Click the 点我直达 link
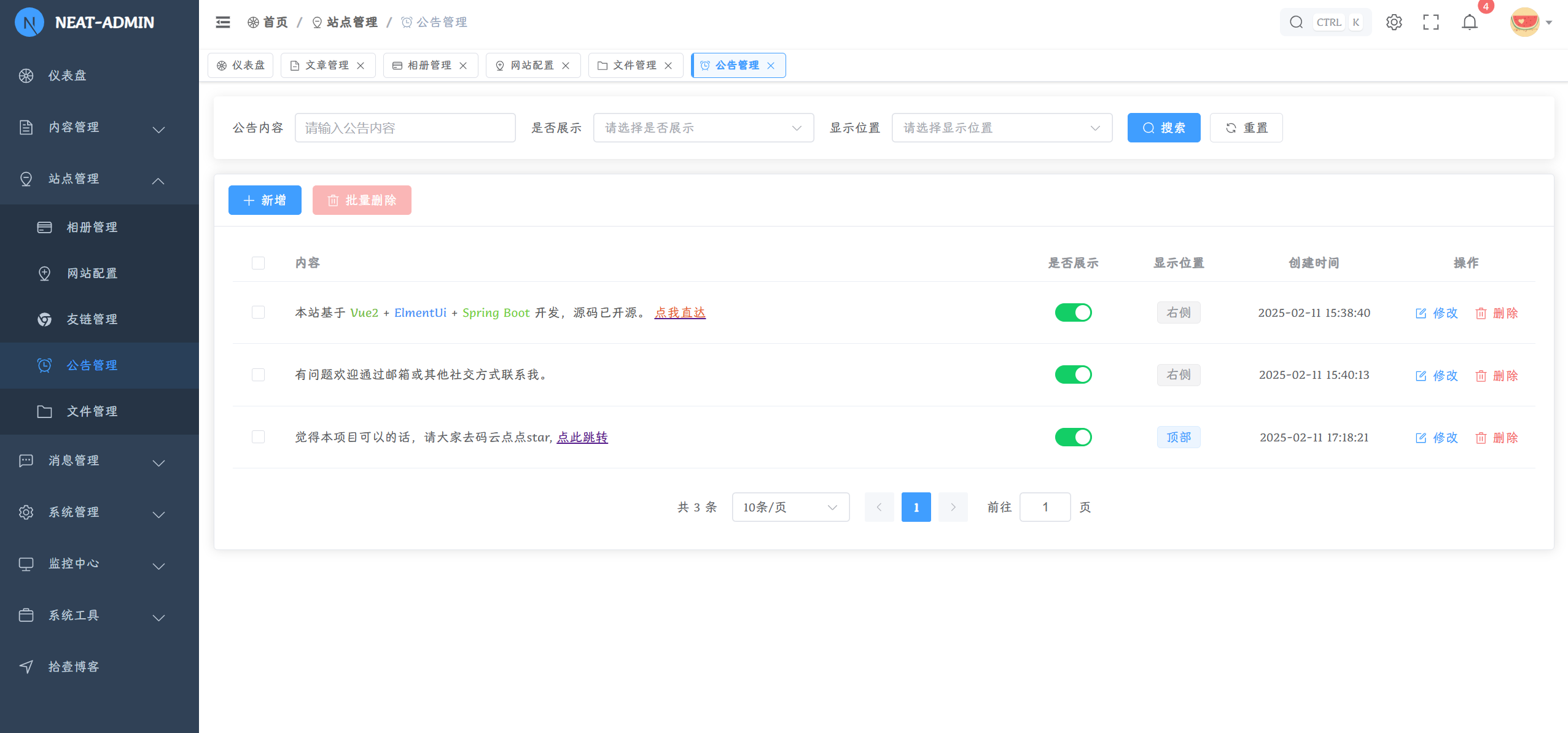 [x=680, y=312]
